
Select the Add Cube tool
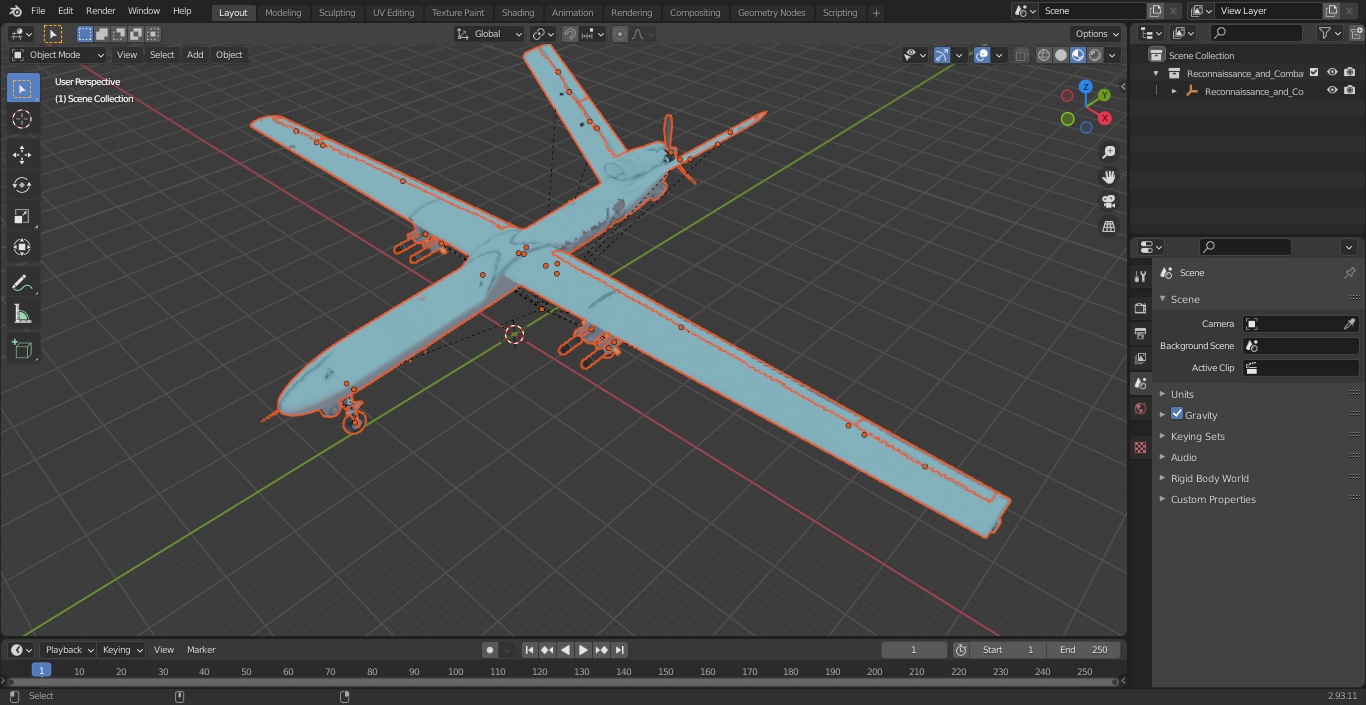(22, 350)
